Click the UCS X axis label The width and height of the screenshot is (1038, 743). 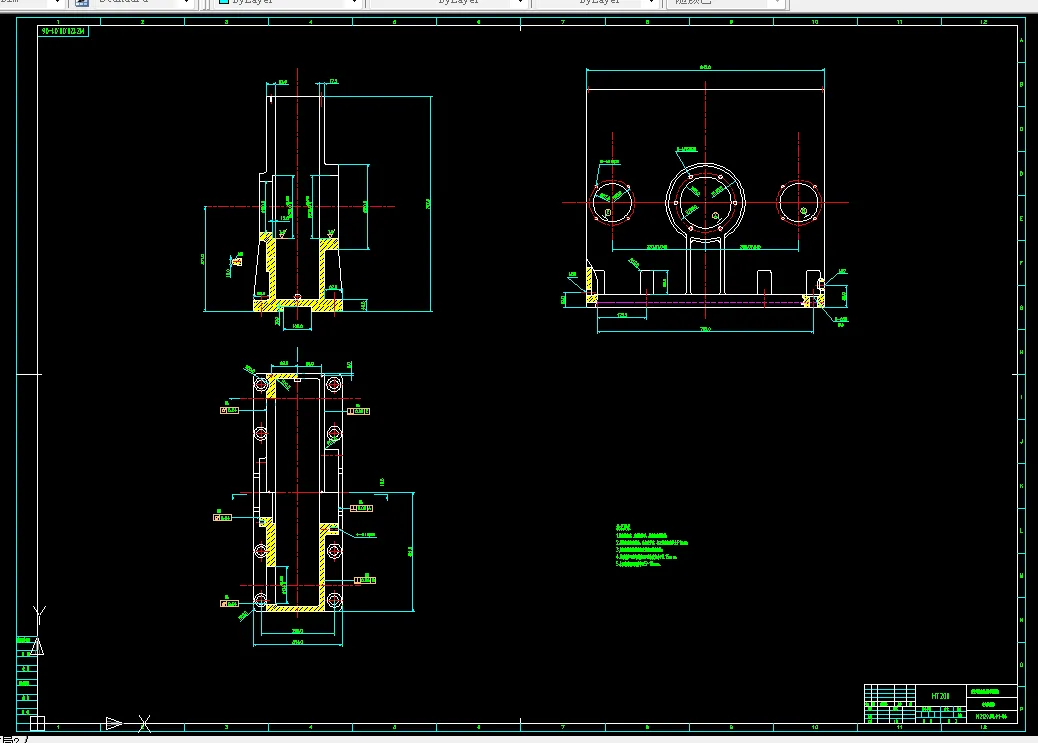tap(144, 724)
